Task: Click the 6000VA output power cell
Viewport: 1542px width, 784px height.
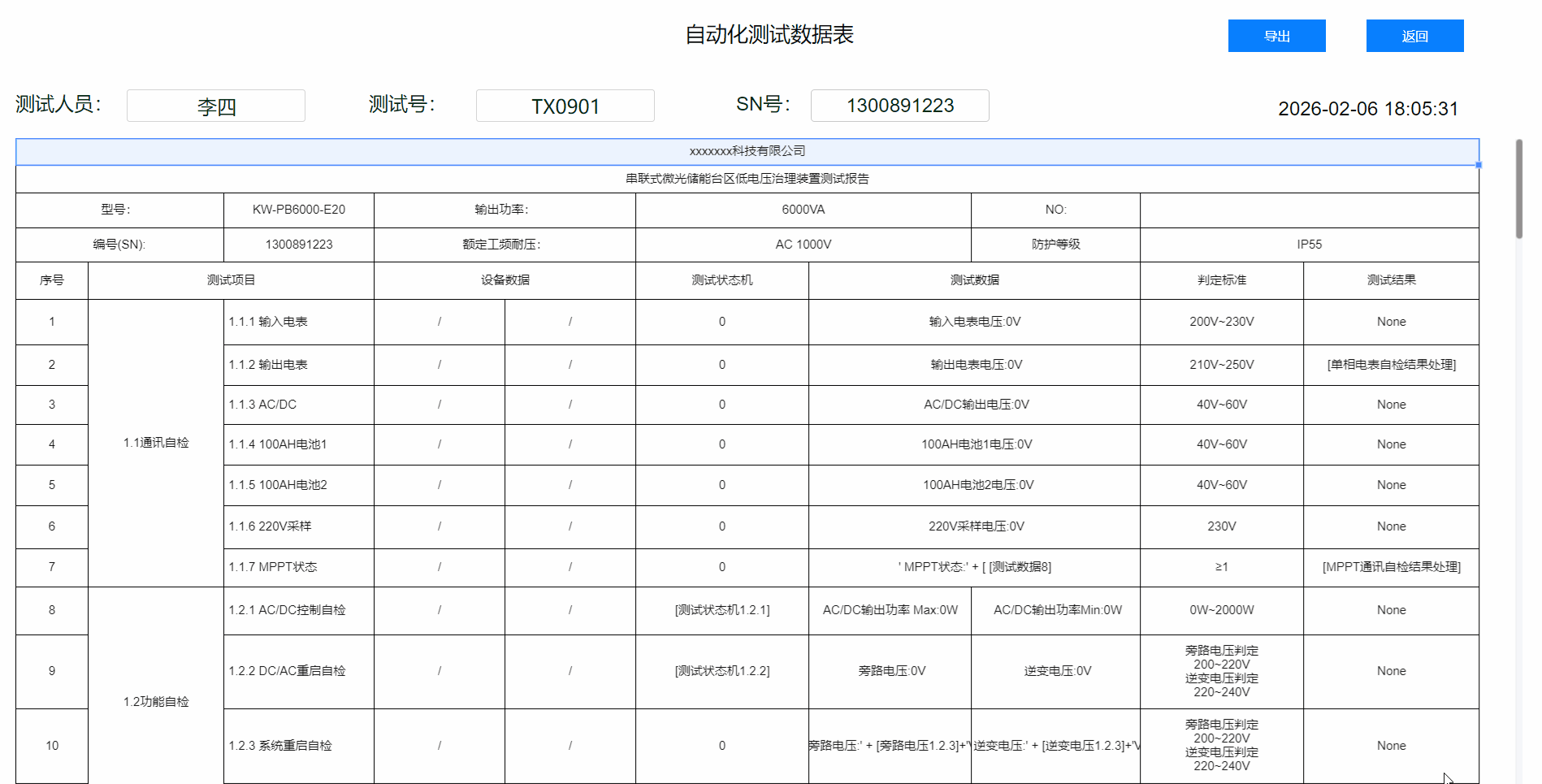Action: pos(803,210)
